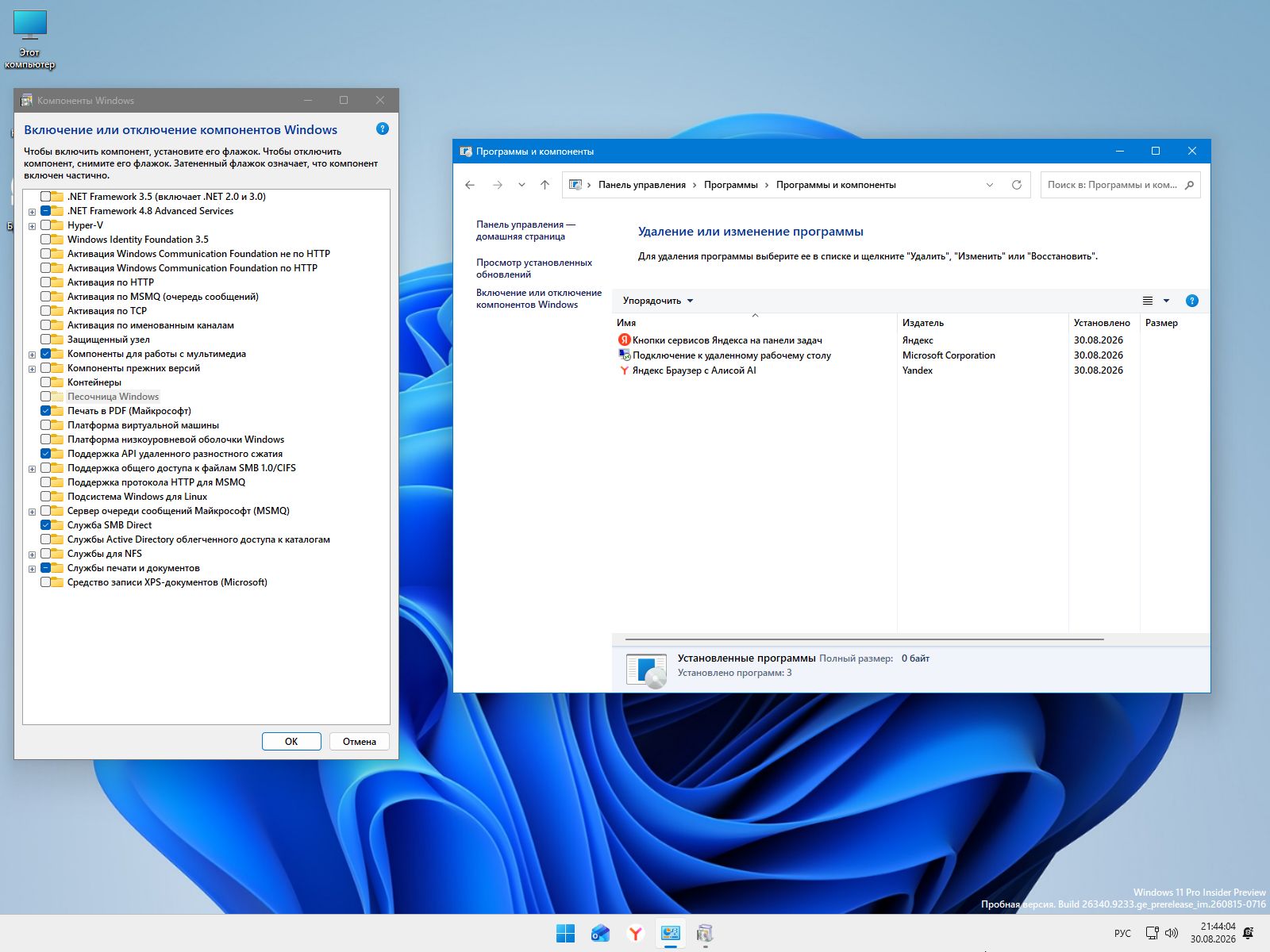Sort programs by Размер column

1175,323
